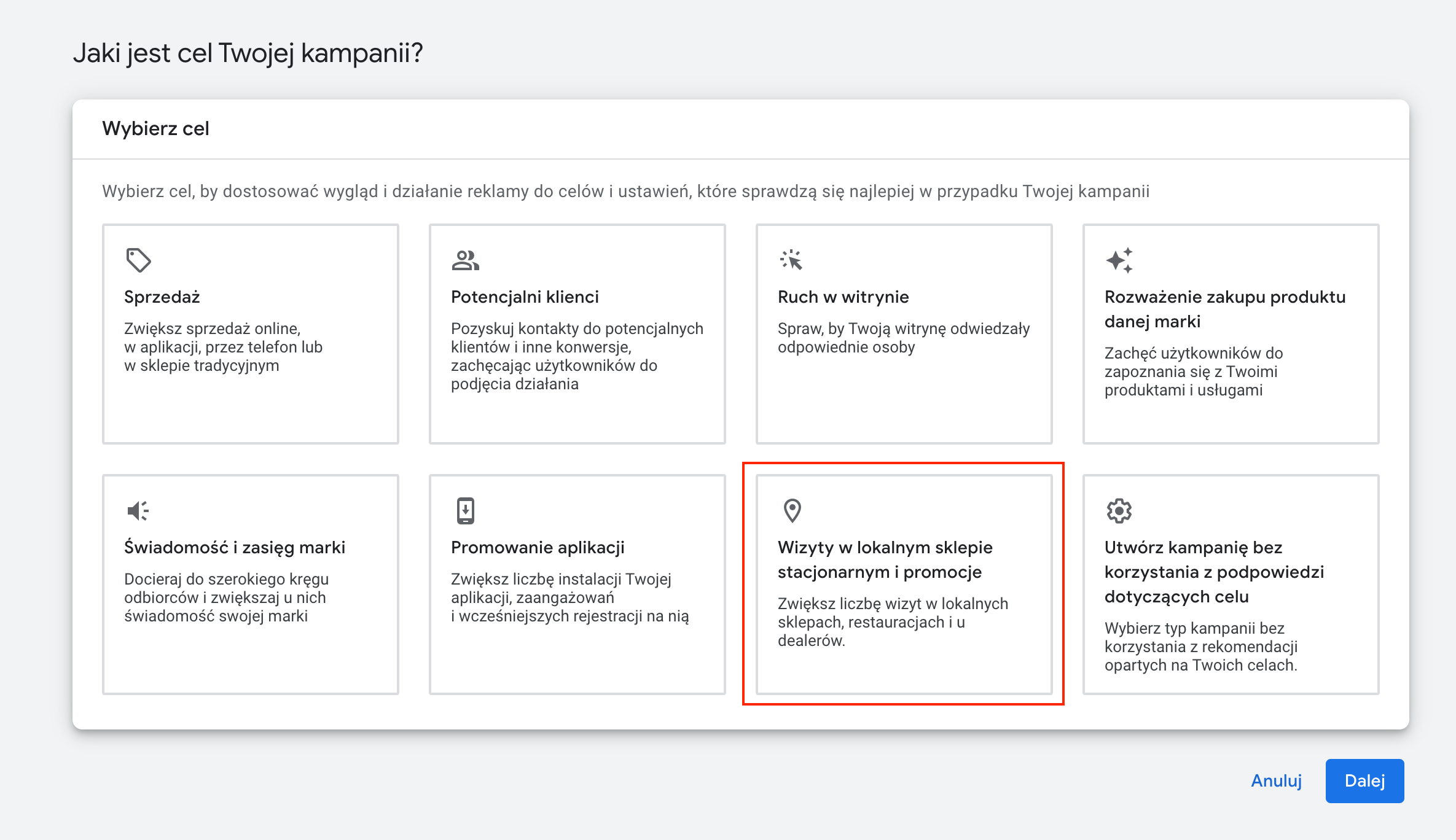Click the location pin icon for store visits
The width and height of the screenshot is (1456, 840).
[x=792, y=510]
